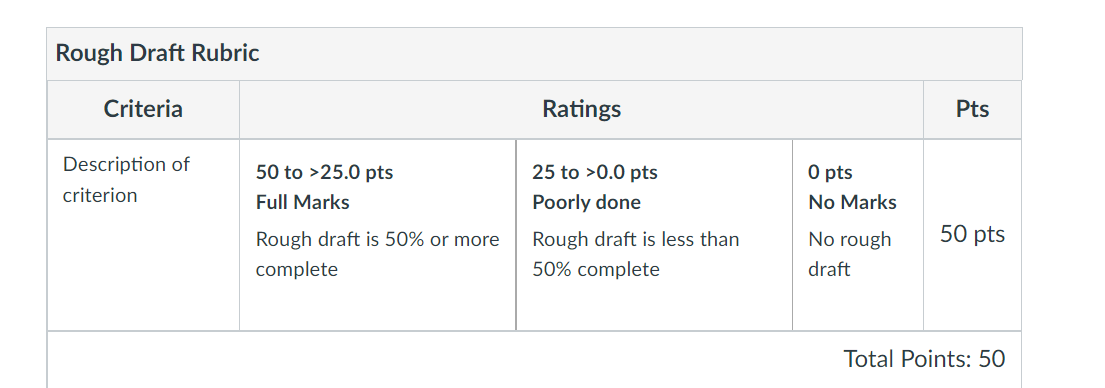Select the Full Marks rating cell
This screenshot has height=388, width=1105.
[x=378, y=234]
